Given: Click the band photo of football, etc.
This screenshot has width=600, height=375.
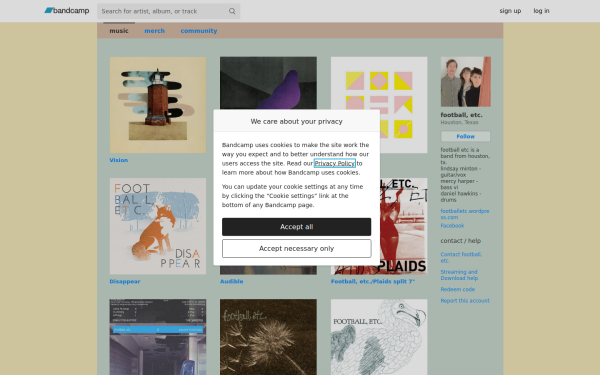Looking at the screenshot, I should tap(465, 82).
